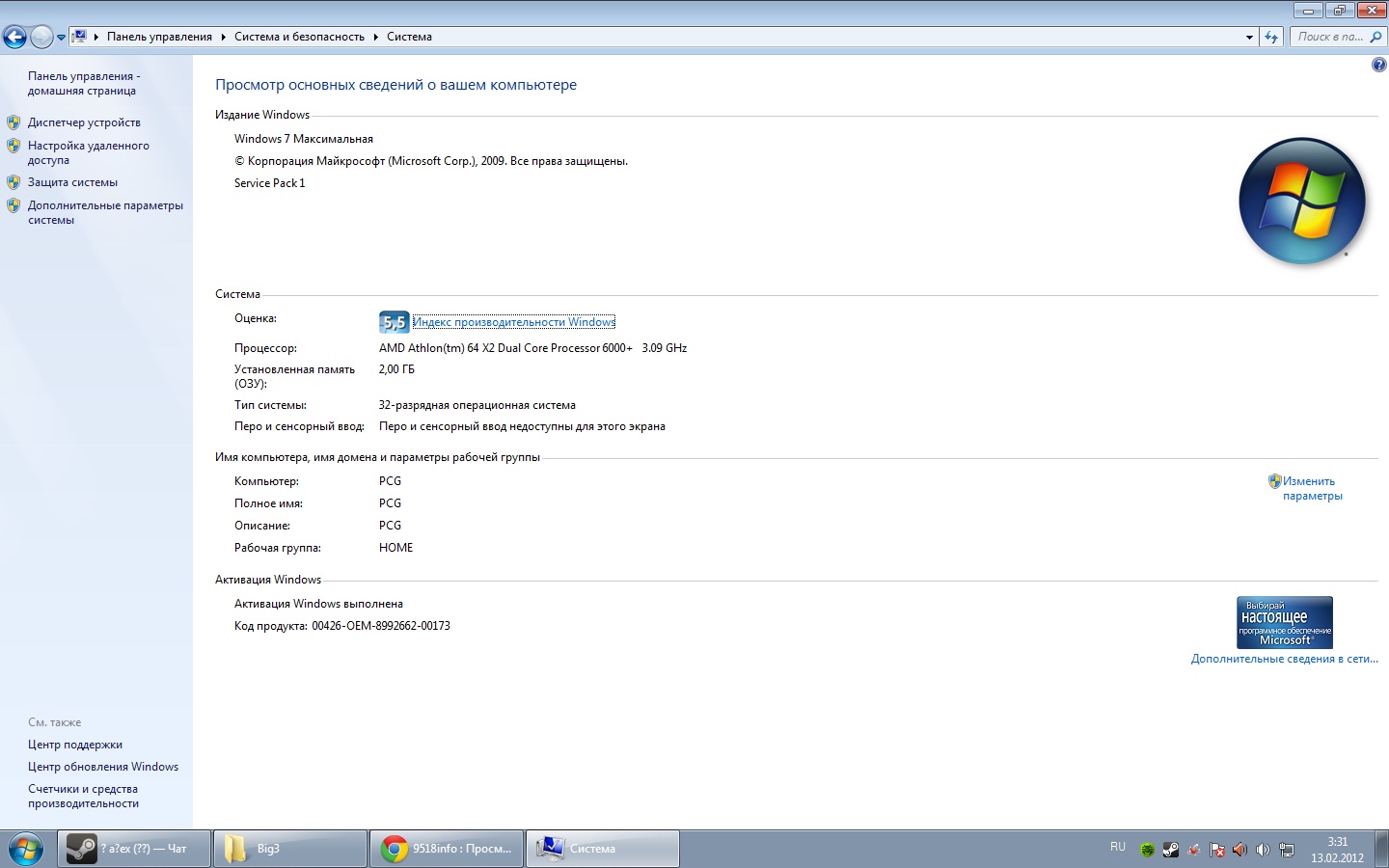Switch to Steam chat taskbar button
Viewport: 1389px width, 868px height.
(134, 849)
